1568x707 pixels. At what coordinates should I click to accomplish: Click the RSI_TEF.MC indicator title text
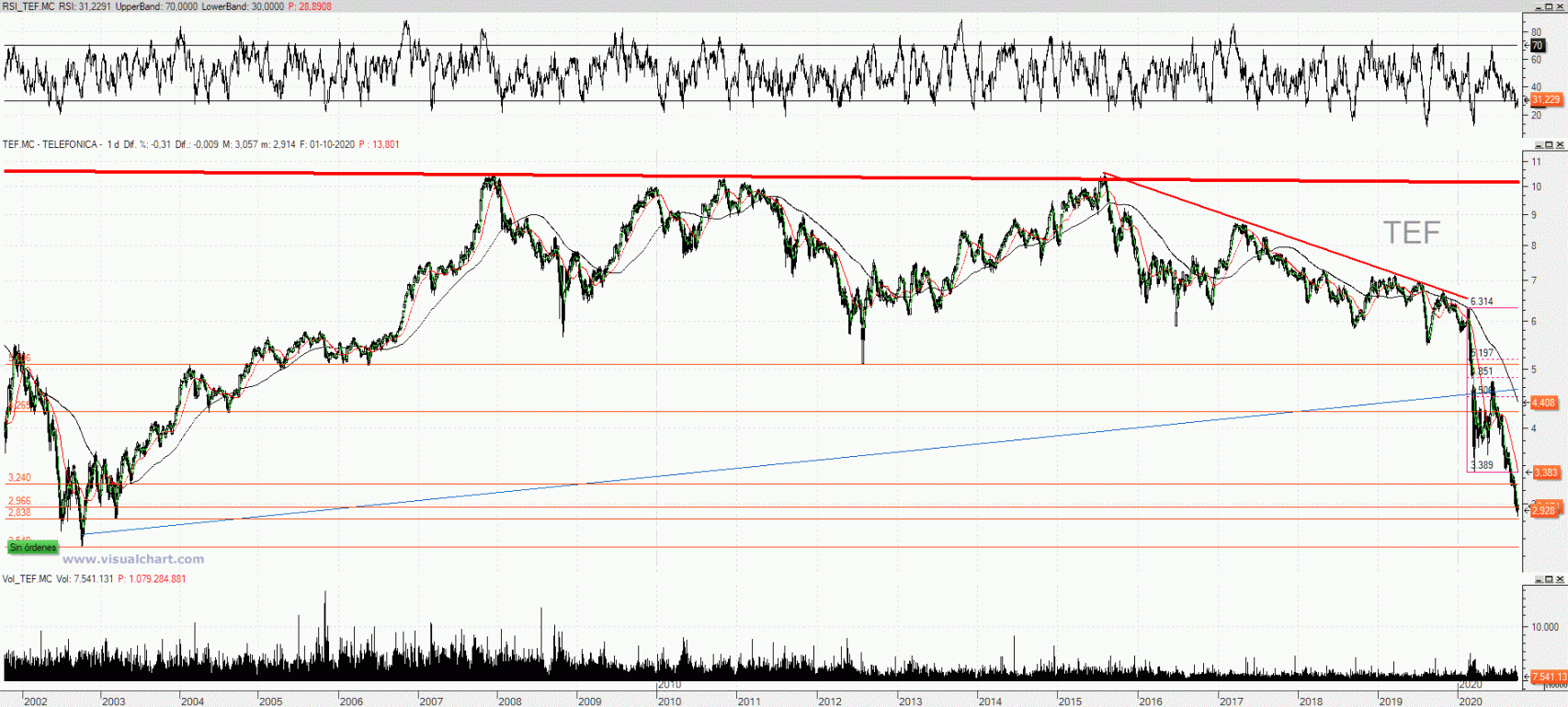pos(28,6)
